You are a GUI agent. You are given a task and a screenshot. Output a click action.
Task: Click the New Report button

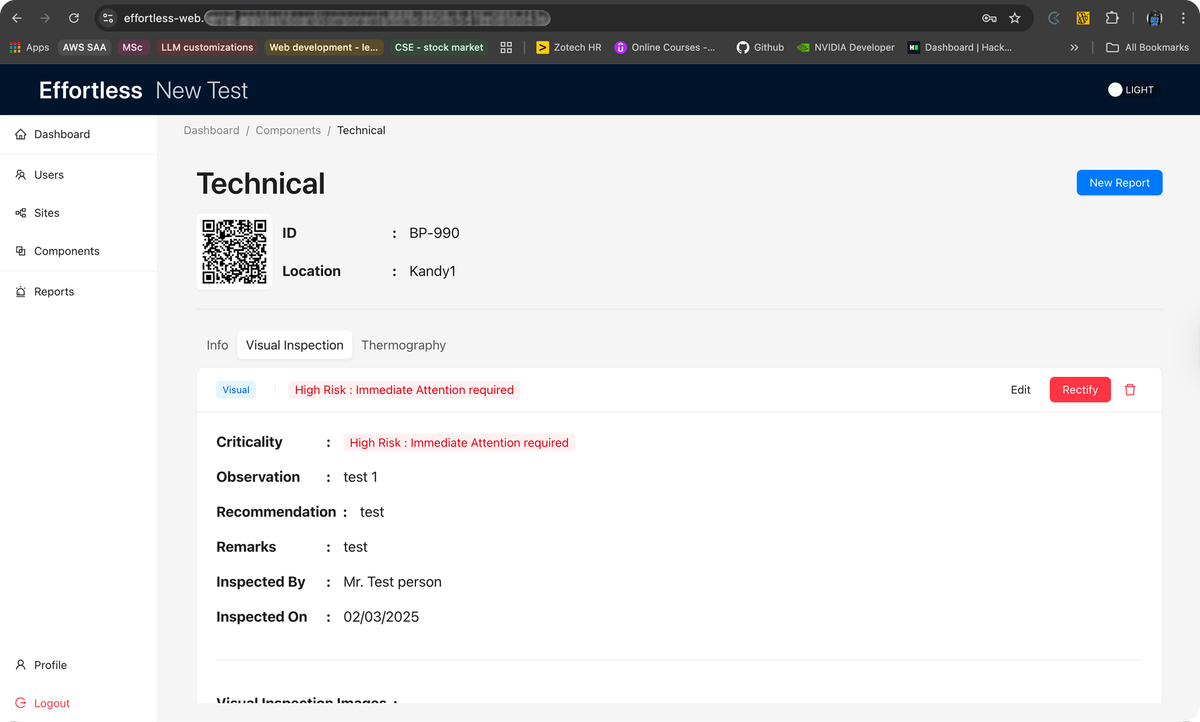pyautogui.click(x=1119, y=183)
